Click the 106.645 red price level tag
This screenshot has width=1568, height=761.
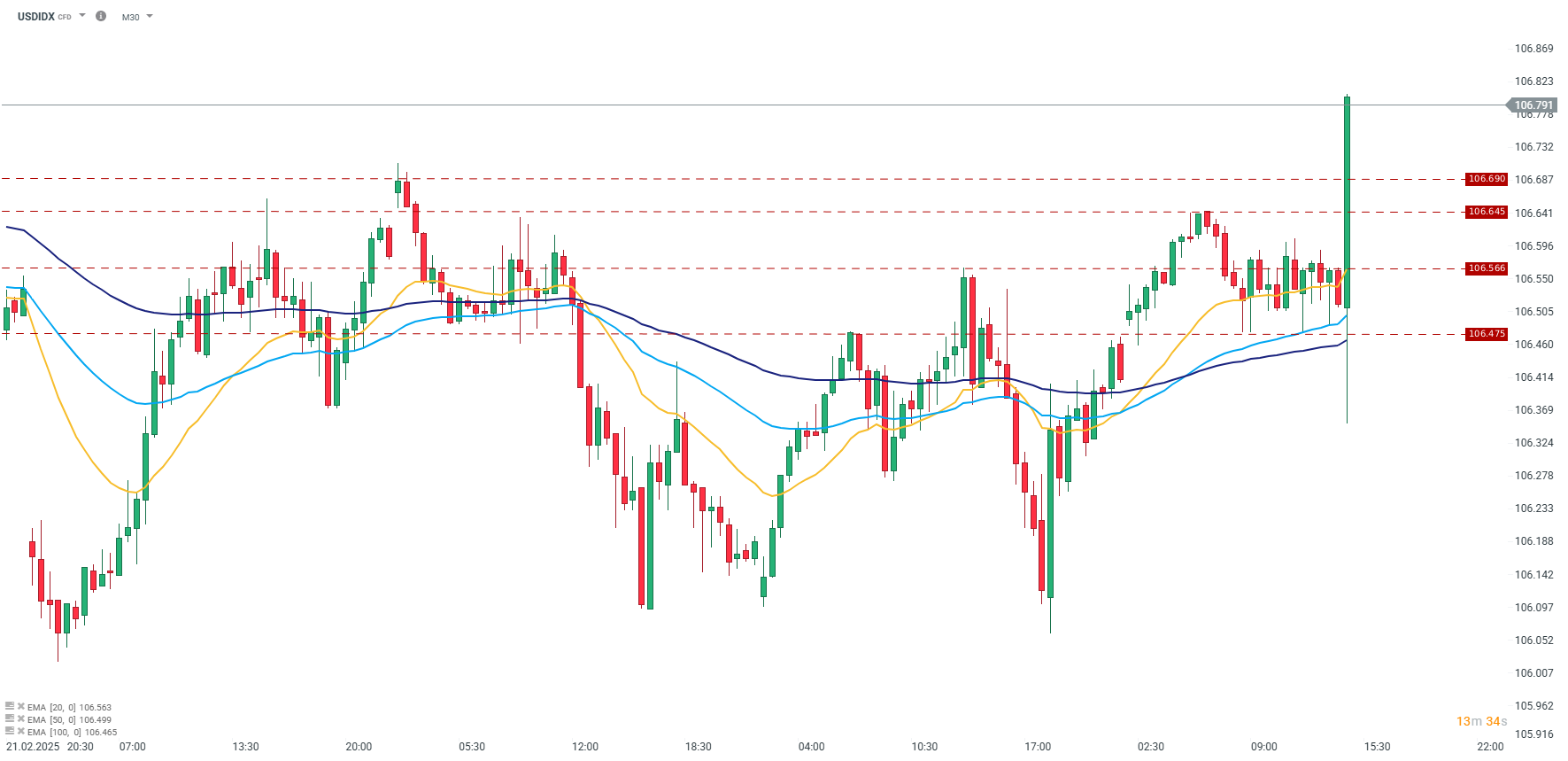click(x=1487, y=212)
